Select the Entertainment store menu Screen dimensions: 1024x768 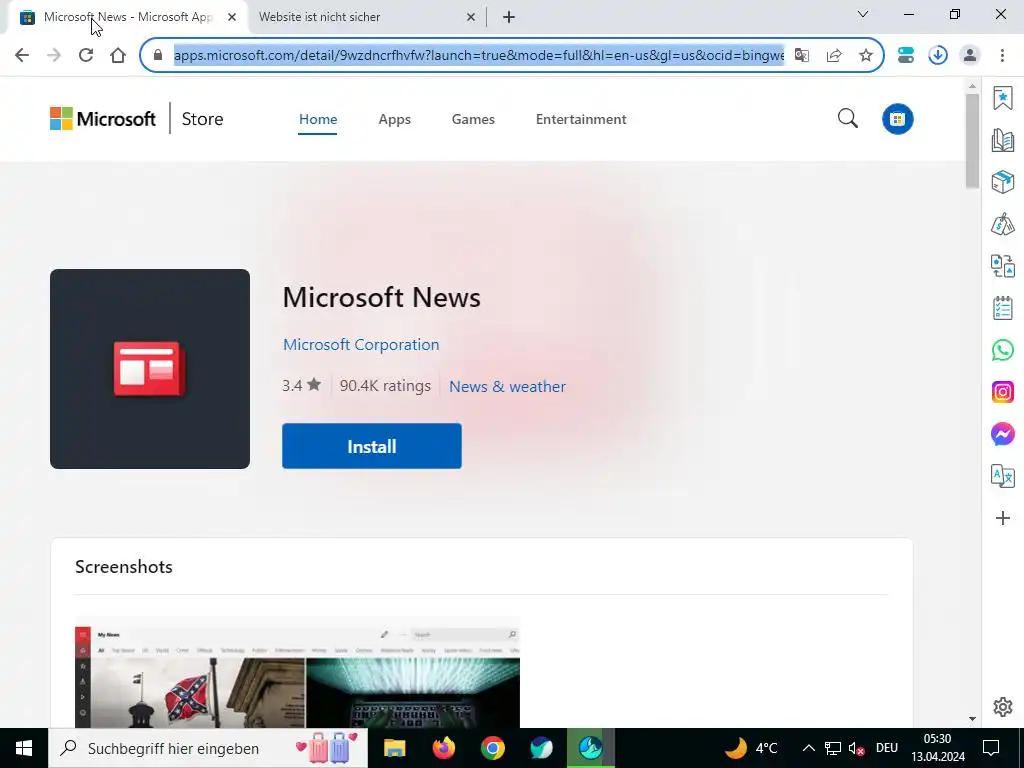click(x=581, y=119)
